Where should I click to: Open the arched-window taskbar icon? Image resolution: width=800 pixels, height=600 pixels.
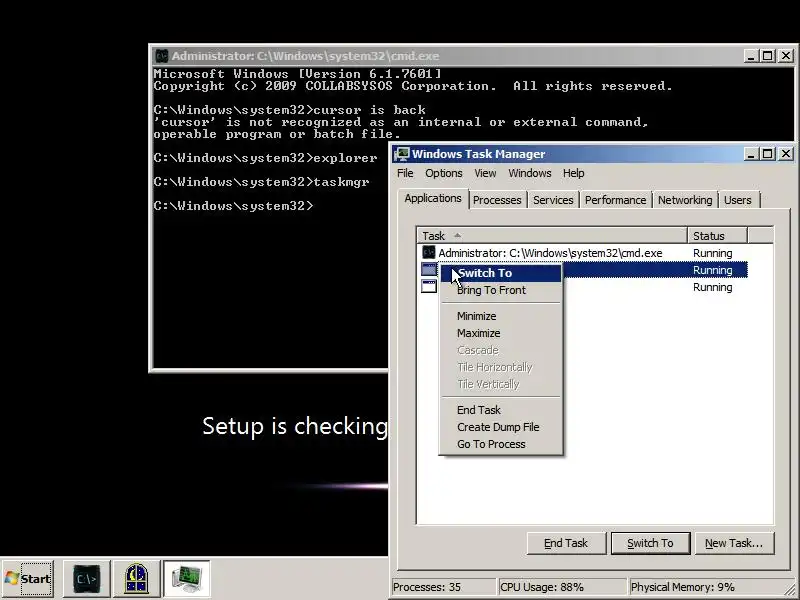pos(136,579)
